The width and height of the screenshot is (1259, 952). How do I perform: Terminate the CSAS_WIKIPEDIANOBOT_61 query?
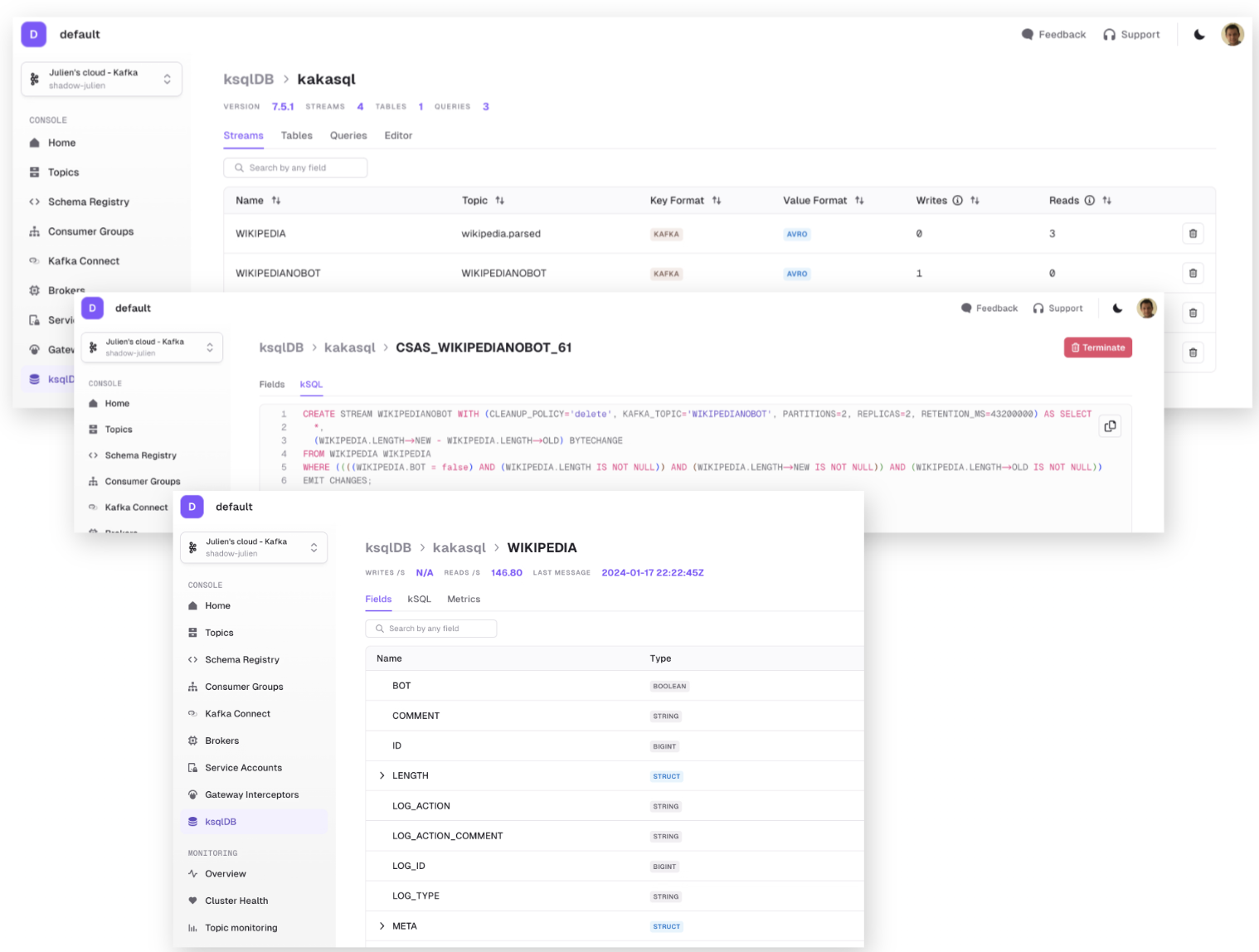pos(1098,347)
